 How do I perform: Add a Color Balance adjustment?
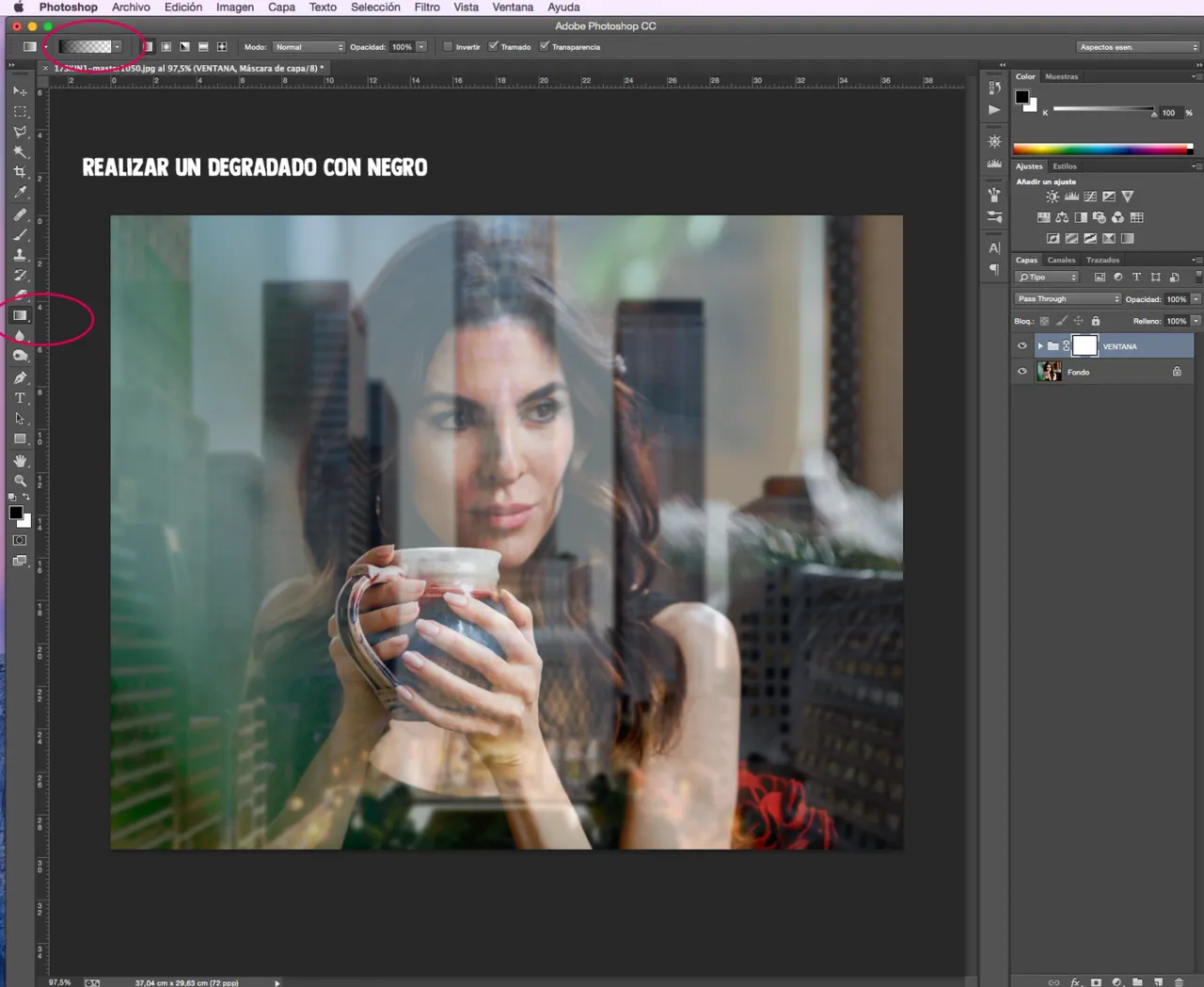(1062, 217)
